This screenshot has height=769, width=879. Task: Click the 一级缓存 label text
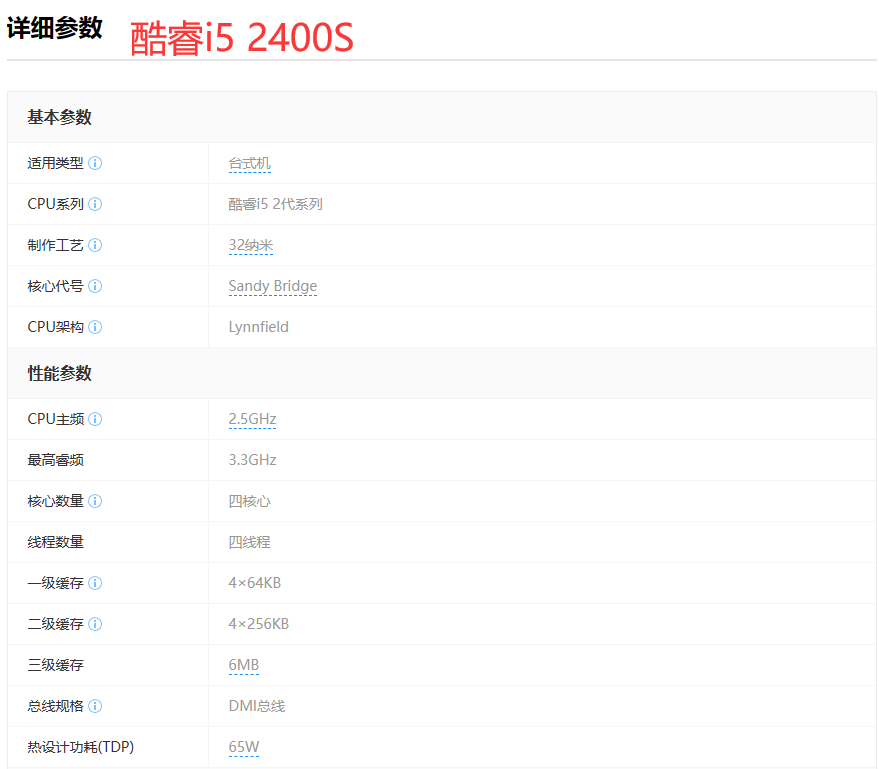[55, 583]
